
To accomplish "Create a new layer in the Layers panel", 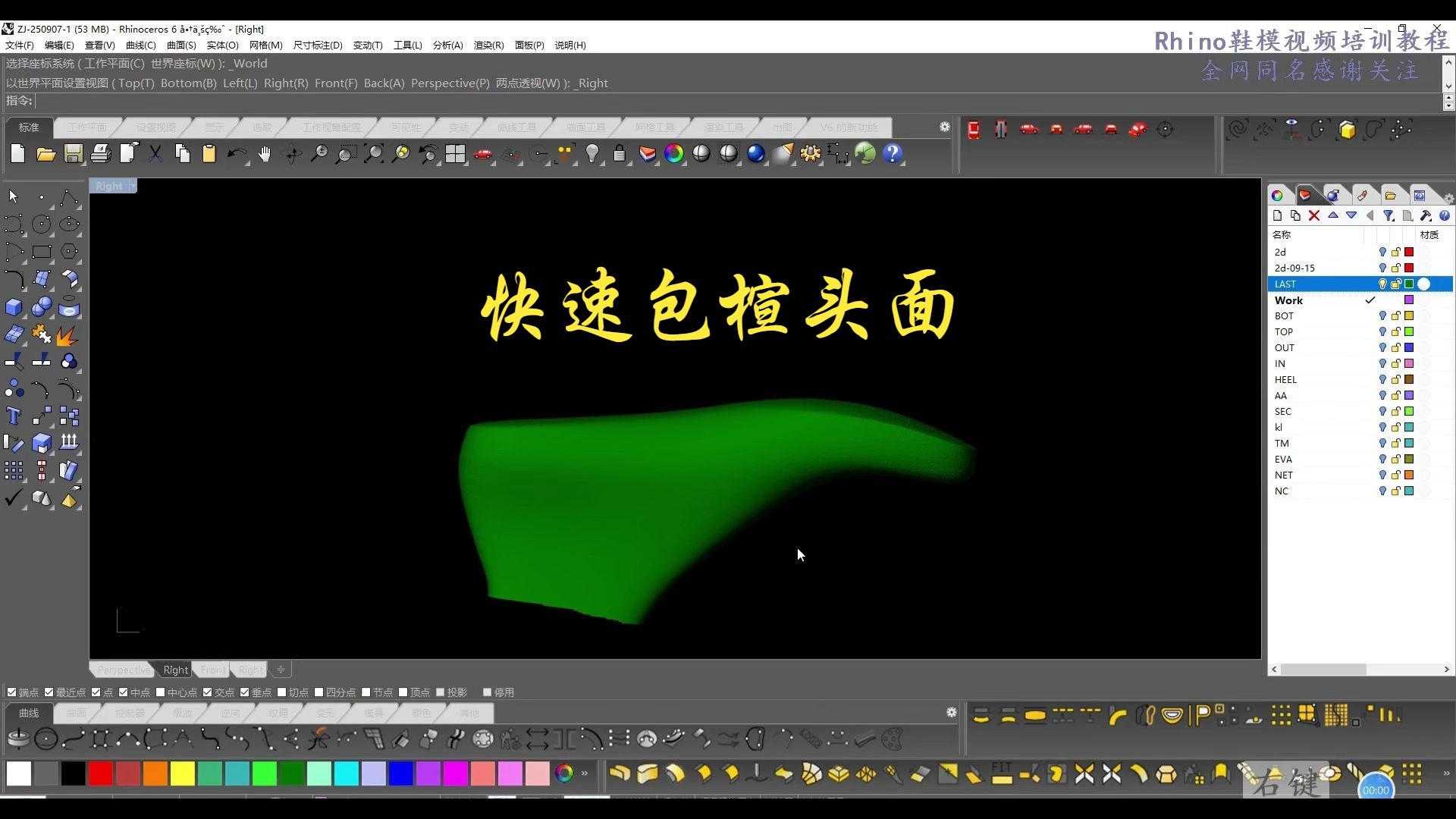I will (x=1277, y=216).
